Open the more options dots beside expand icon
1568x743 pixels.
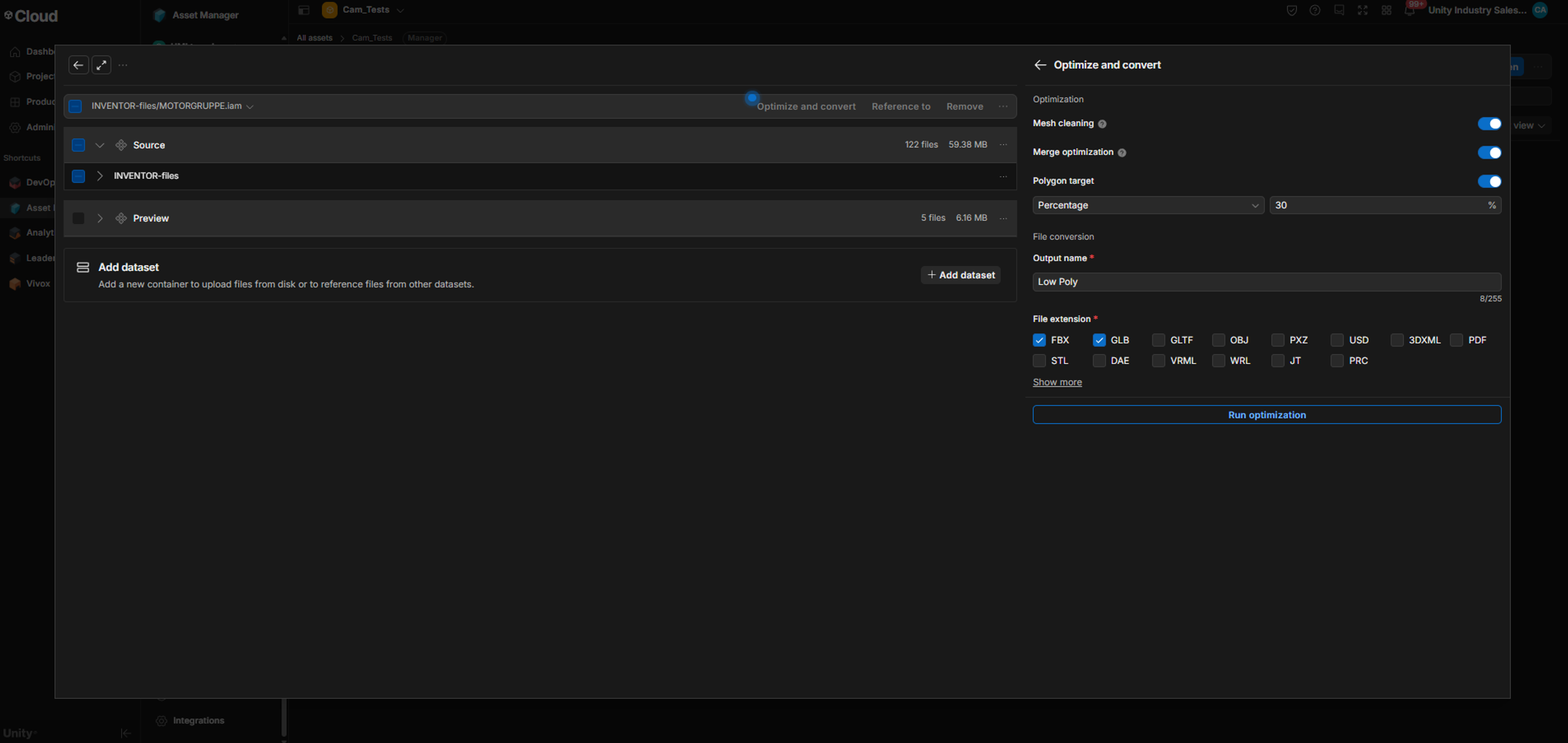[123, 65]
